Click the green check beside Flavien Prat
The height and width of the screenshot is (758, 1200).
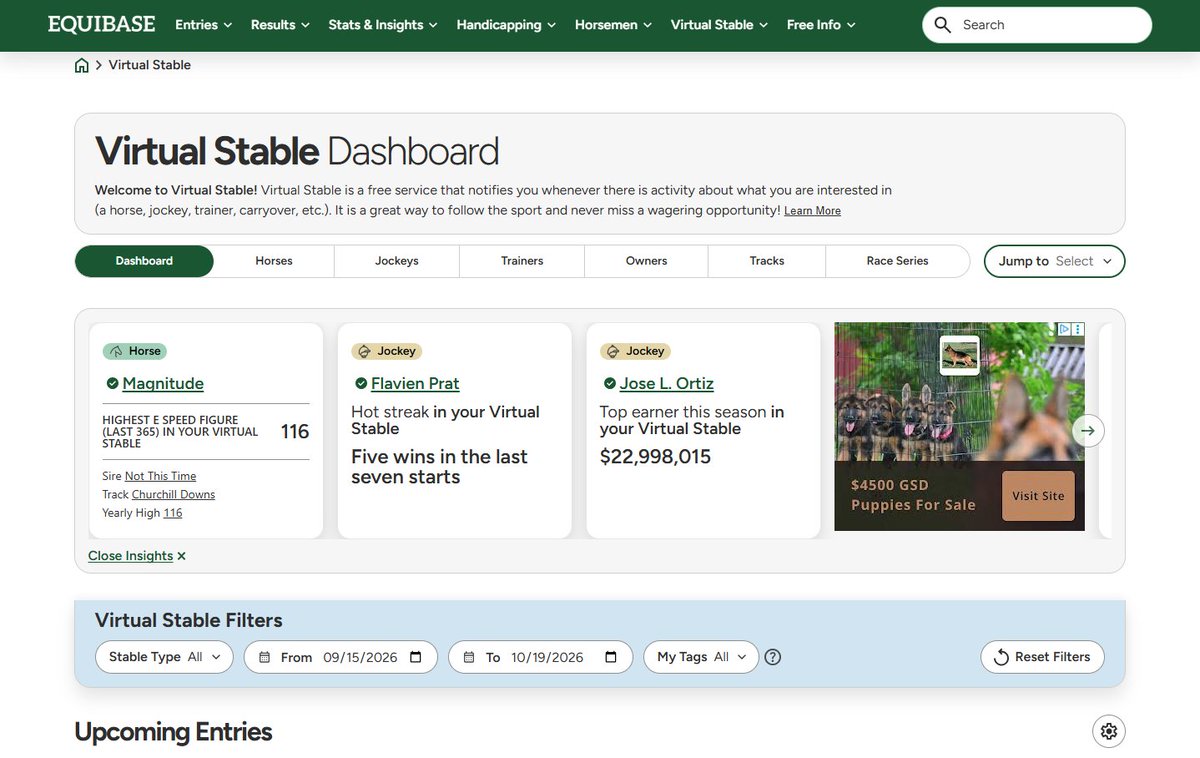click(x=361, y=384)
